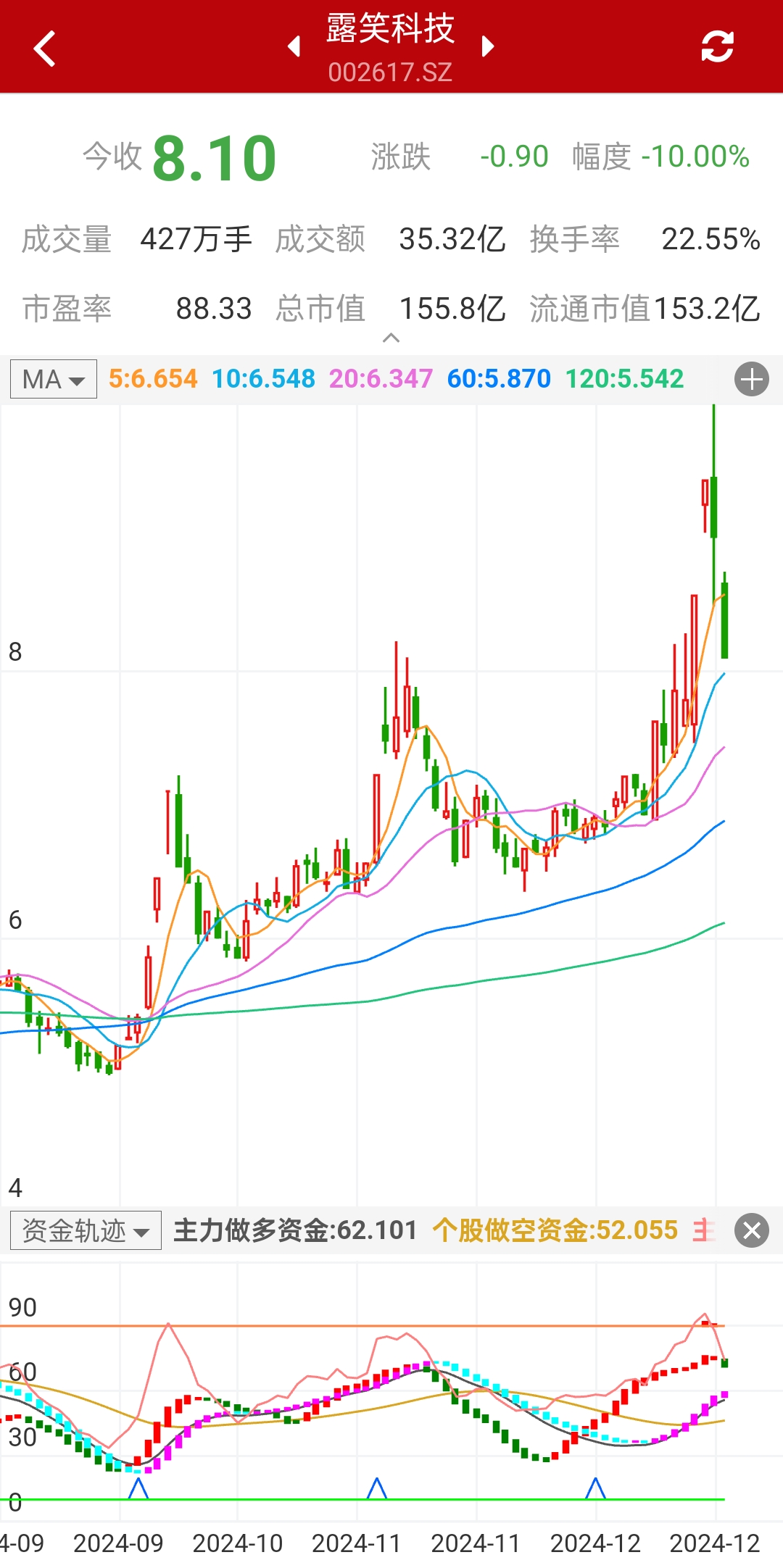This screenshot has height=1568, width=783.
Task: Select the MA120 value 120:5.542
Action: click(624, 379)
